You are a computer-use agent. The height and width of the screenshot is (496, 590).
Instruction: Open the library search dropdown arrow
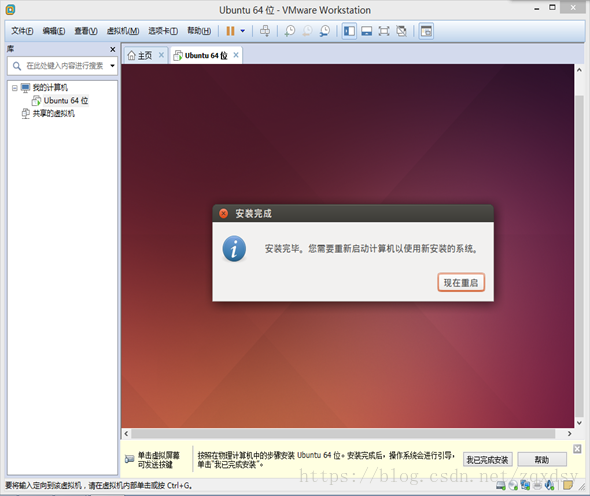(112, 66)
